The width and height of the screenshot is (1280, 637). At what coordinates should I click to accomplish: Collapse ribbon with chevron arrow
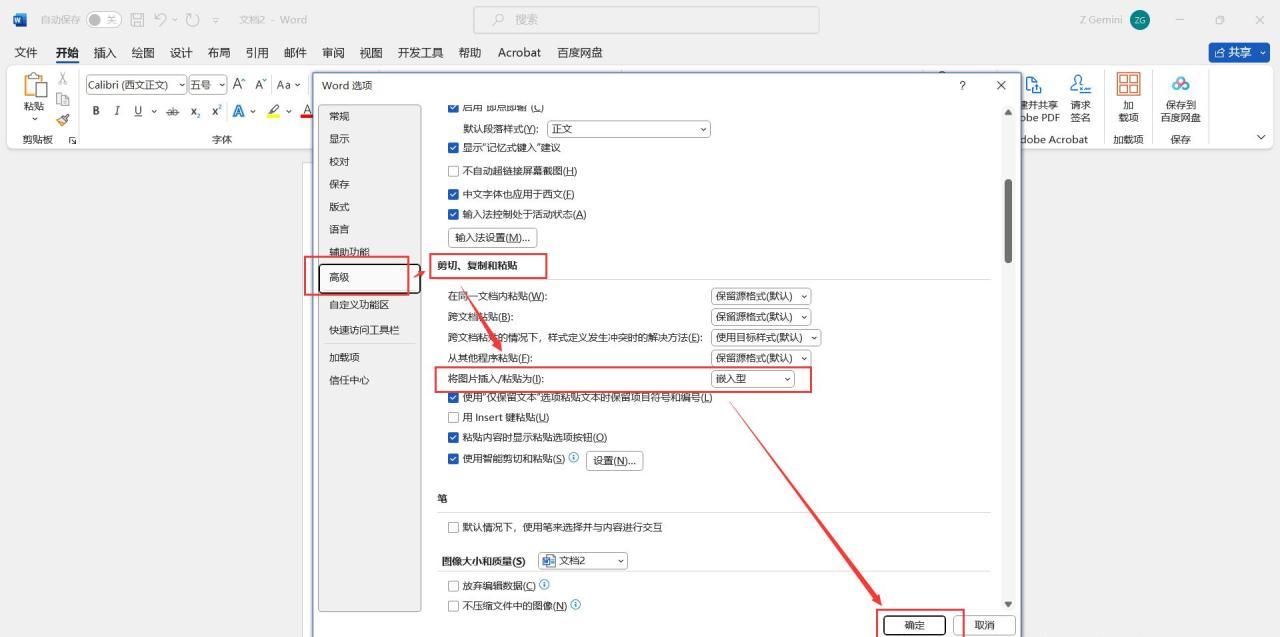tap(1261, 138)
